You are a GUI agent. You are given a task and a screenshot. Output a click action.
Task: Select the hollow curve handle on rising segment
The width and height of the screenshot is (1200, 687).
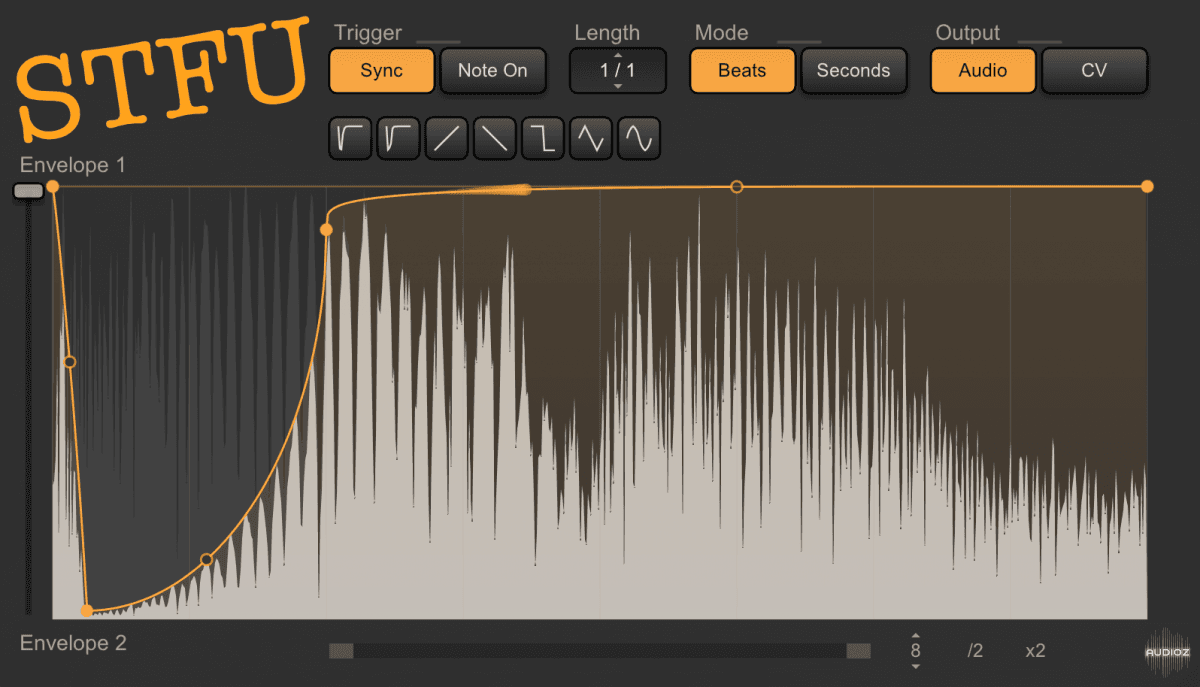tap(206, 559)
